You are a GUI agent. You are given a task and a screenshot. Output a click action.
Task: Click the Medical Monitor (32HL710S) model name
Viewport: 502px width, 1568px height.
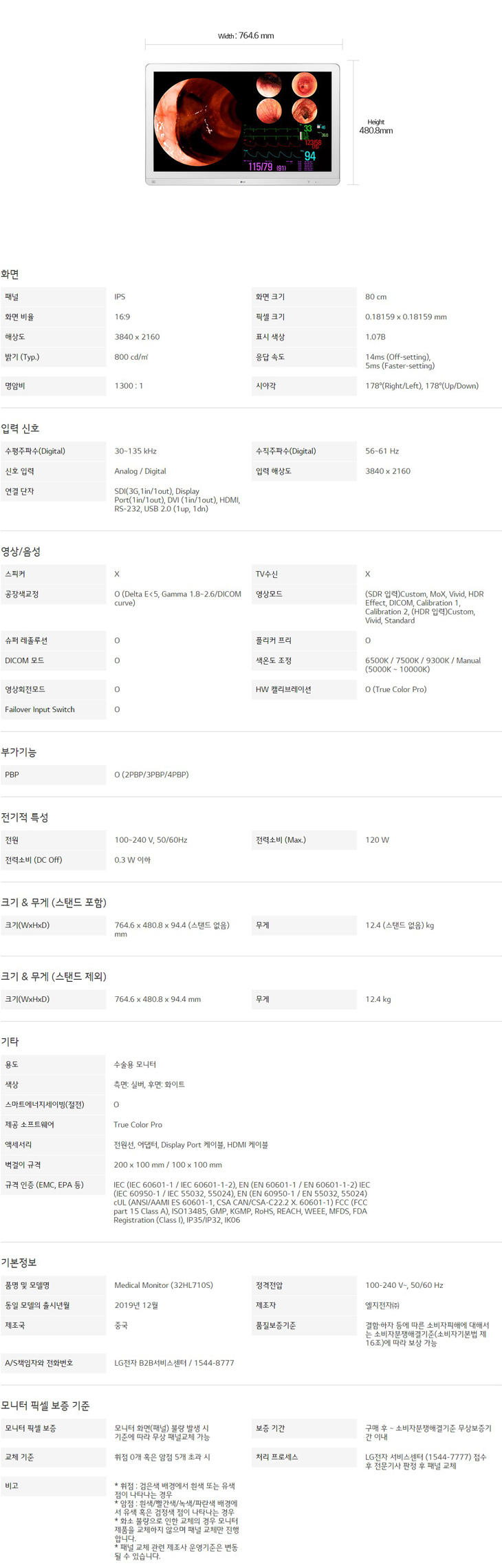pos(164,1285)
